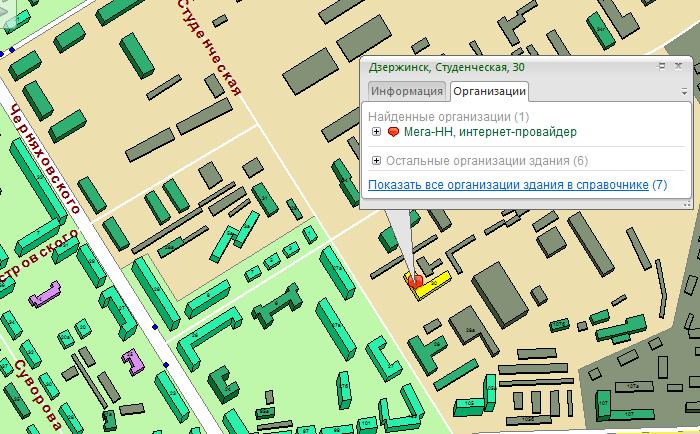
Task: Click the red marker on the map
Action: 415,283
